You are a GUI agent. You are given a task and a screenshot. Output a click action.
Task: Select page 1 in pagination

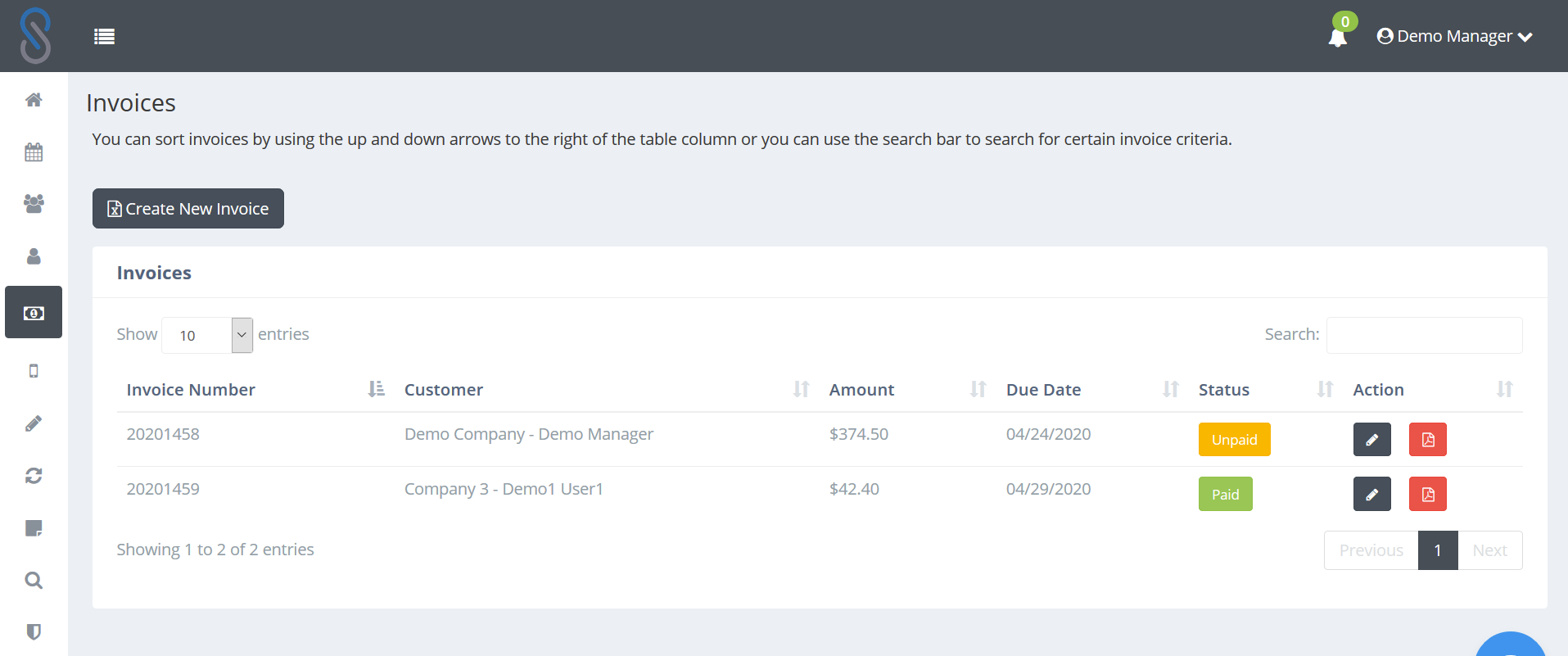pos(1438,550)
